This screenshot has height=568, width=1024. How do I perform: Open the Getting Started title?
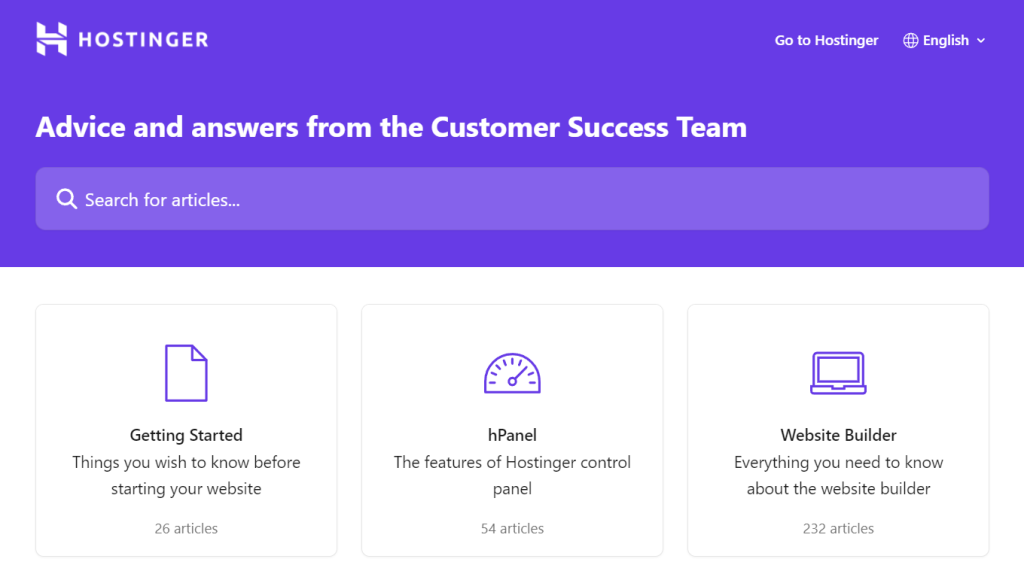(x=186, y=435)
